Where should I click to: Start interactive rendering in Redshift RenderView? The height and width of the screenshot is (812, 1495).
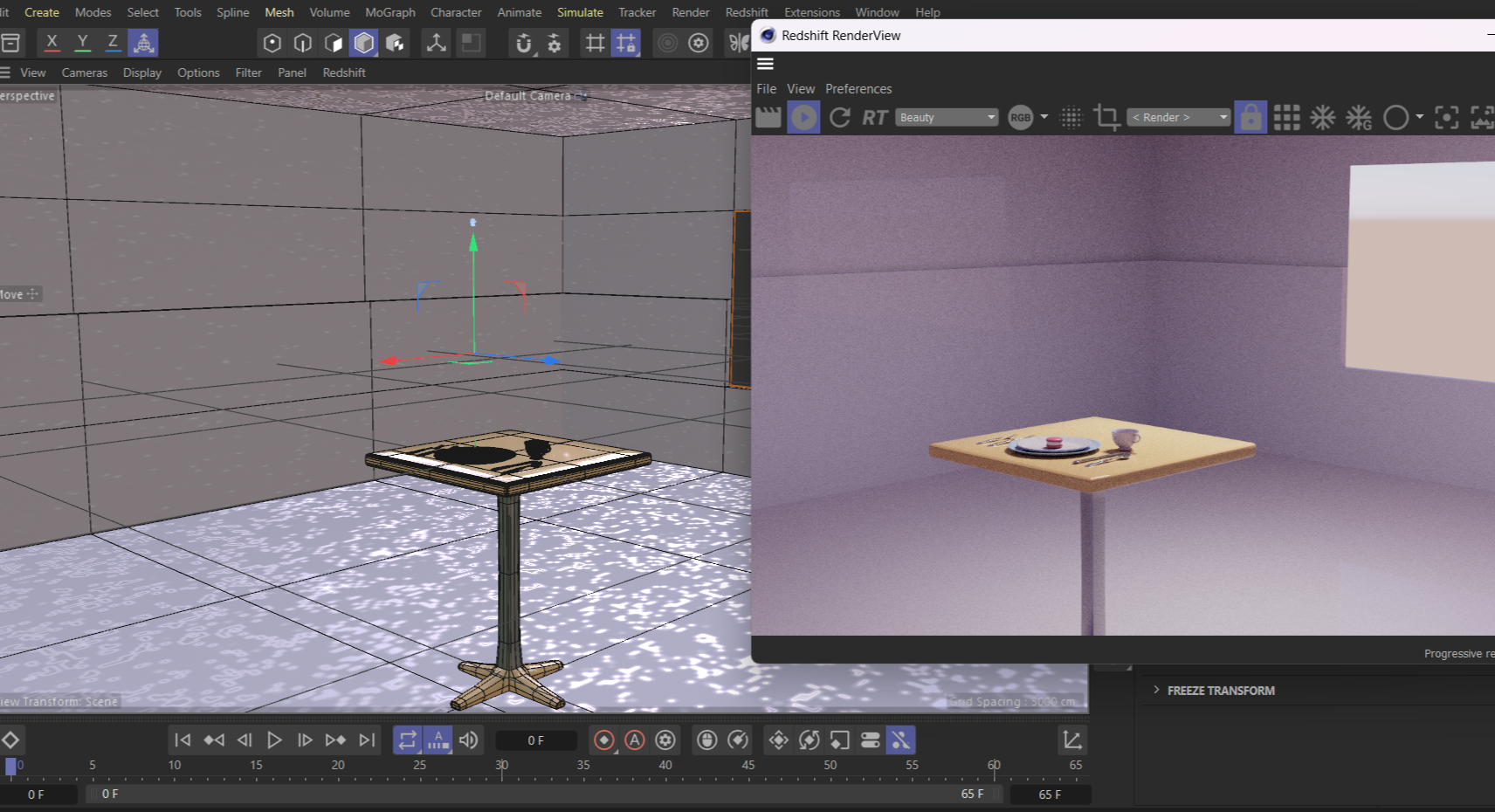(x=803, y=117)
